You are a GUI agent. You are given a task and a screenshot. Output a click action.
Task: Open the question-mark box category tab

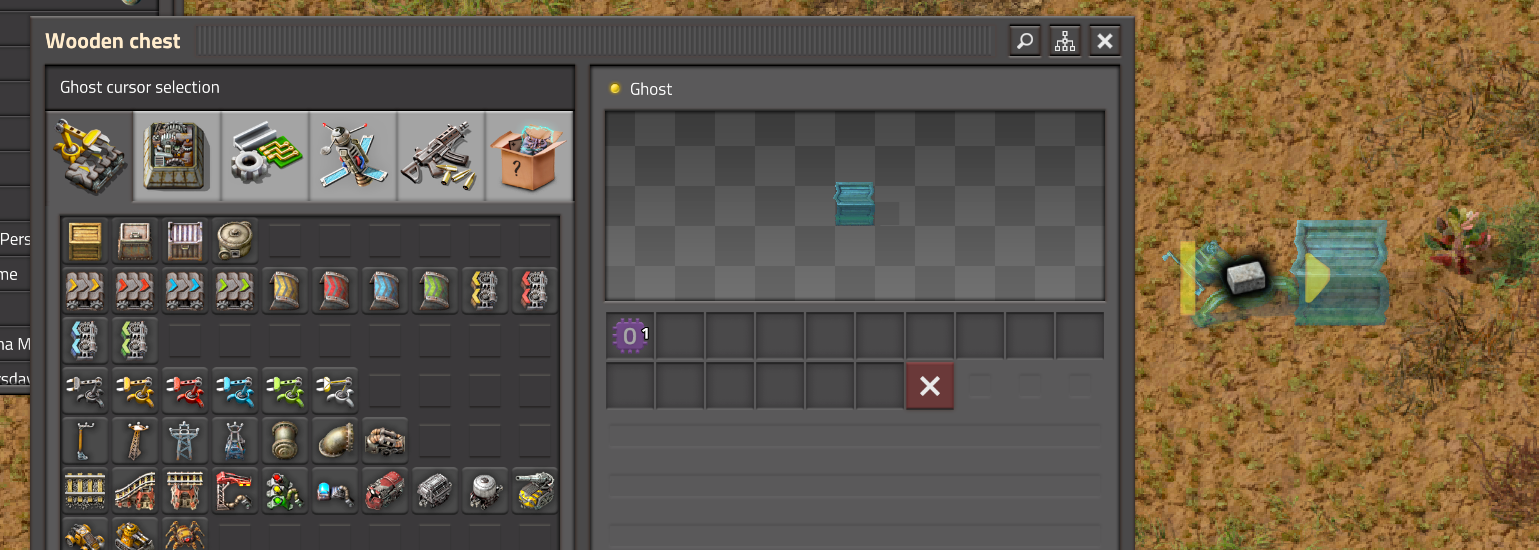[x=529, y=156]
